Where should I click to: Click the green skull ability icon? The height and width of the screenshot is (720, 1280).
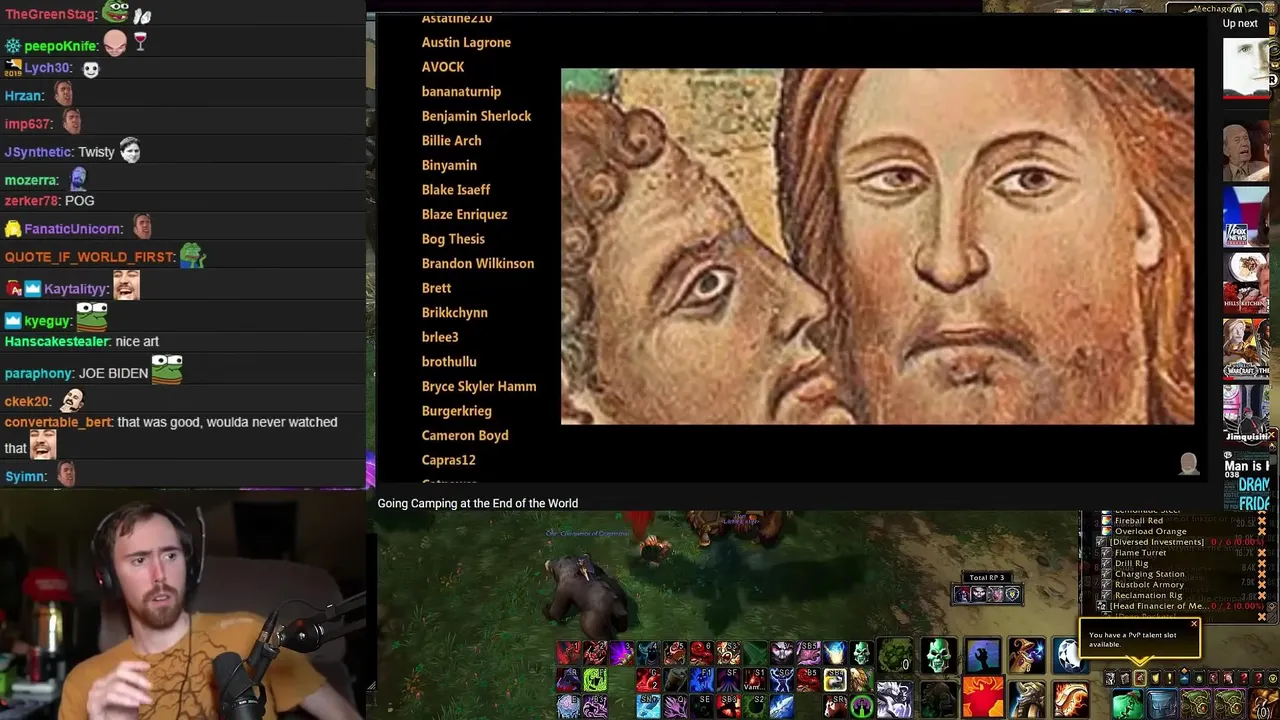[939, 654]
